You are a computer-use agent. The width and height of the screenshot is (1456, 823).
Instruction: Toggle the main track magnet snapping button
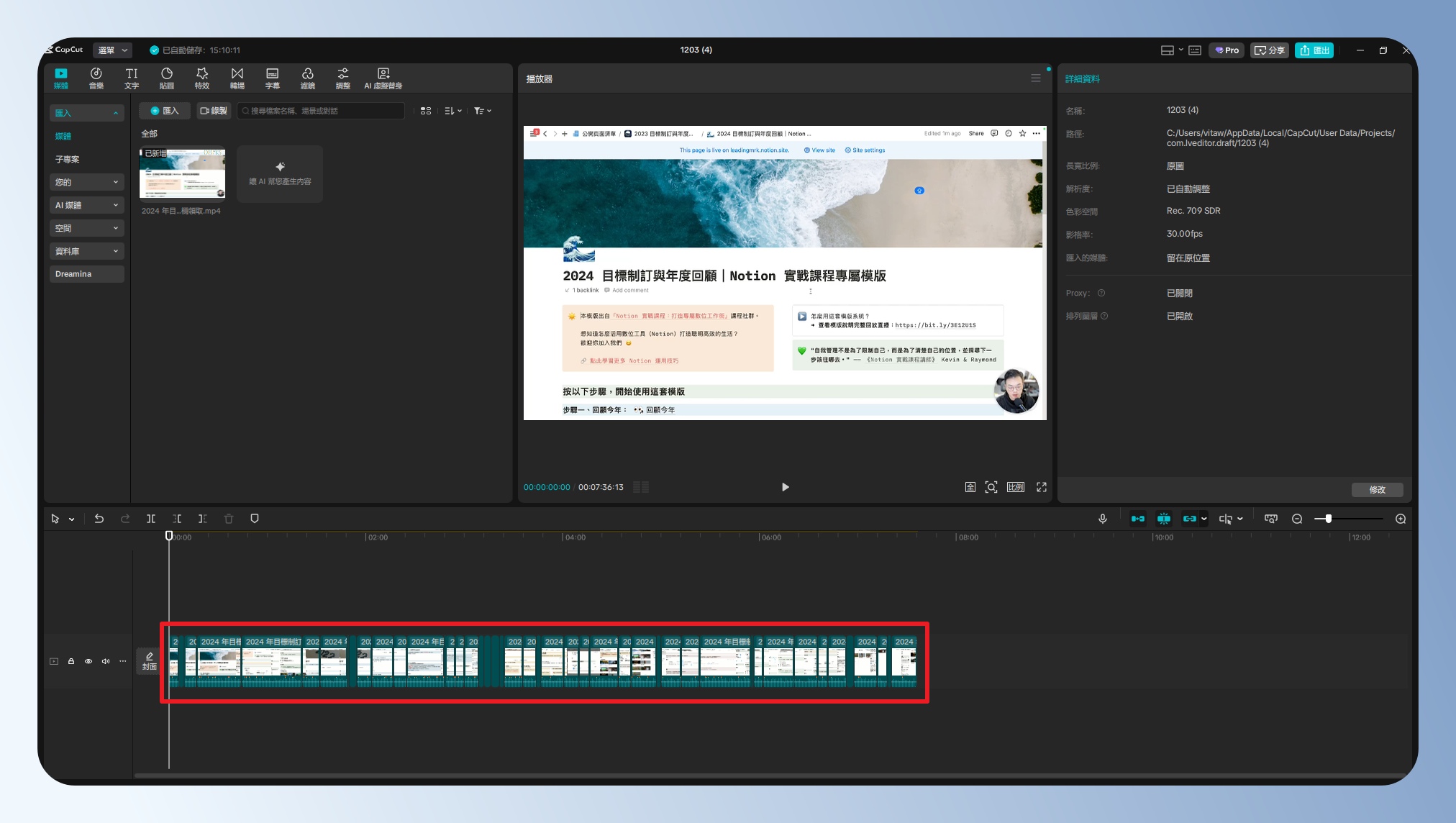pos(1138,519)
